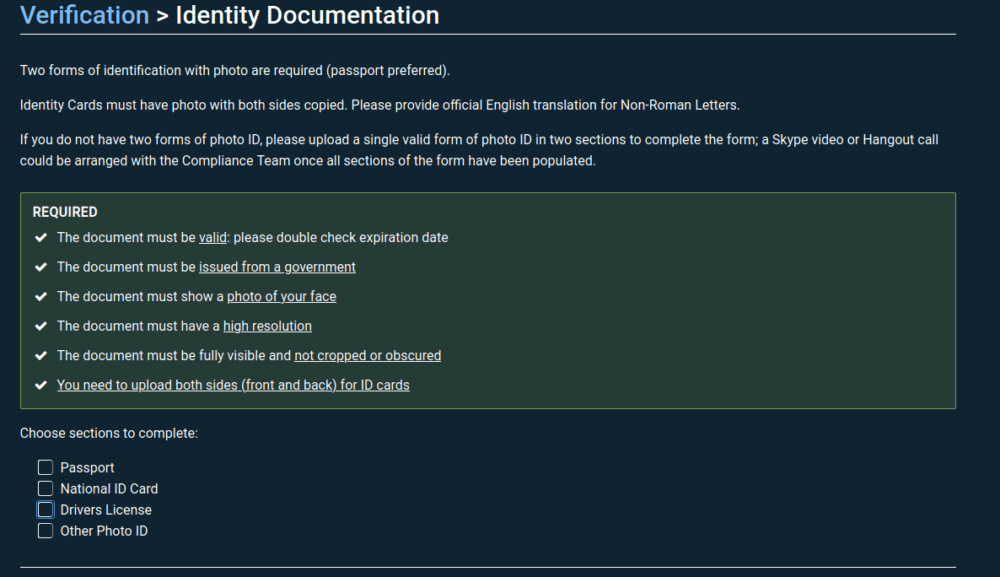Click the Verification breadcrumb link
This screenshot has width=1000, height=577.
coord(84,16)
